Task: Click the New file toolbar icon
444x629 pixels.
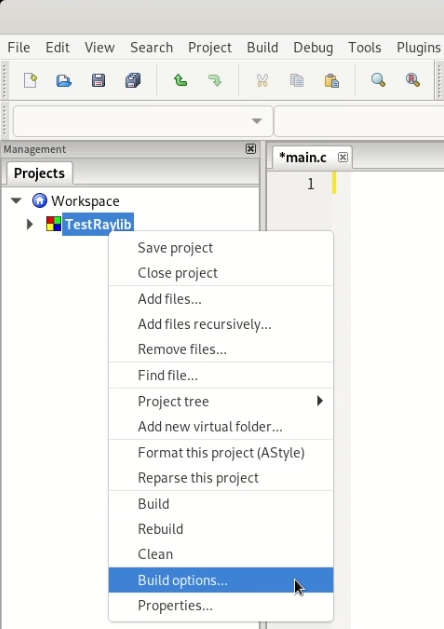Action: click(x=30, y=81)
